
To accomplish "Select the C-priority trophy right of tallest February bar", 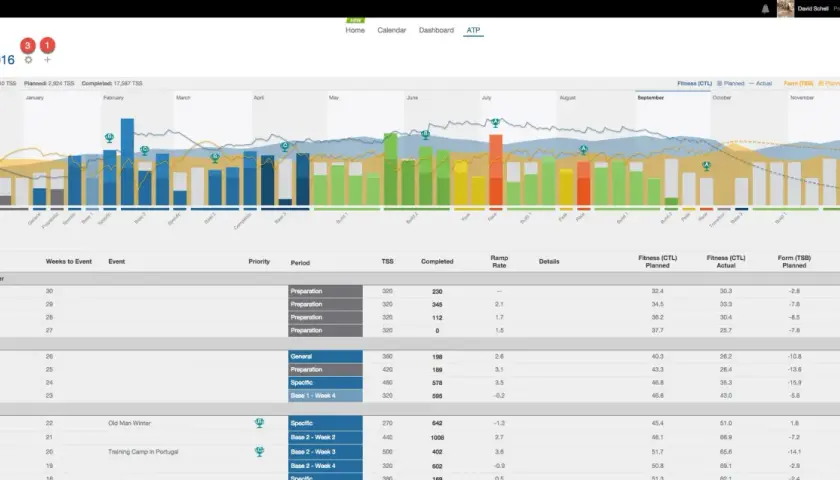I will tap(145, 151).
